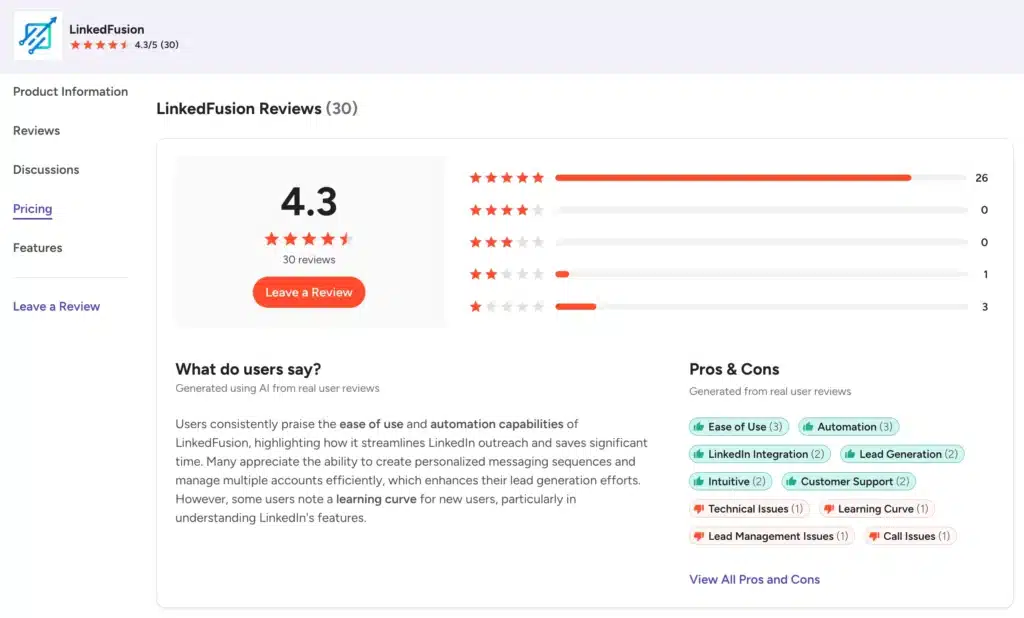This screenshot has width=1024, height=618.
Task: Select the Learning Curve (1) tag
Action: click(876, 509)
